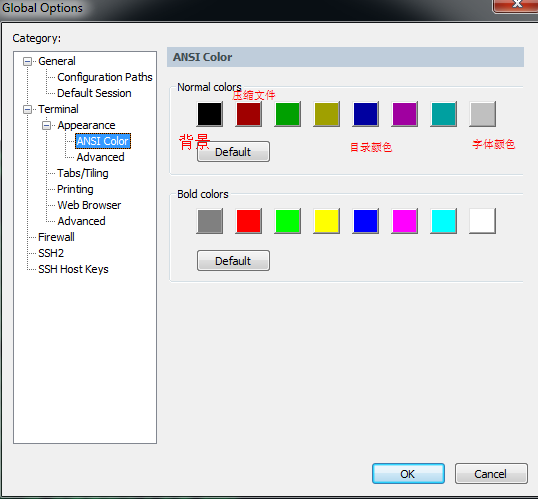This screenshot has width=538, height=499.
Task: Select the olive normal color swatch
Action: pyautogui.click(x=327, y=114)
